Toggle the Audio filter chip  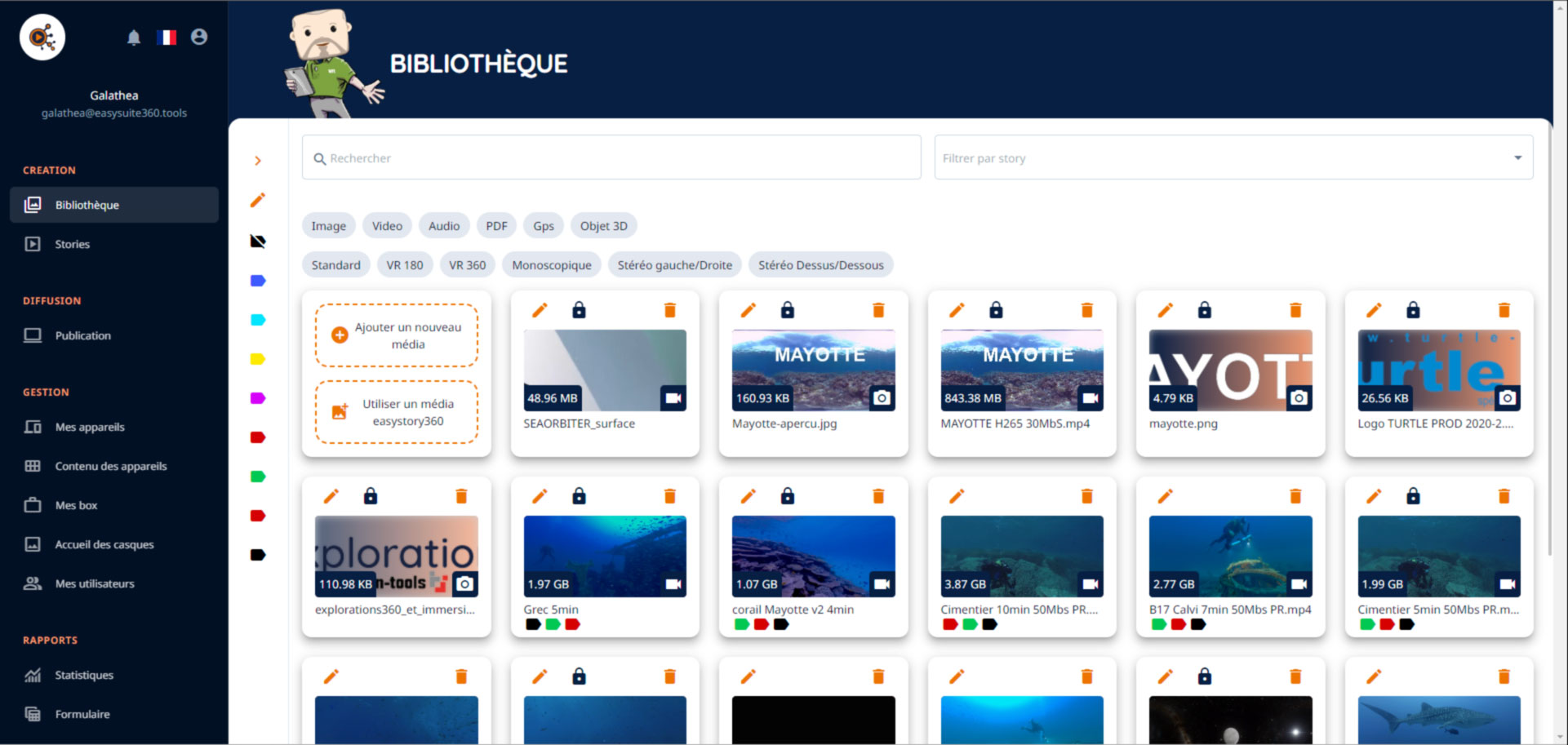pos(444,226)
